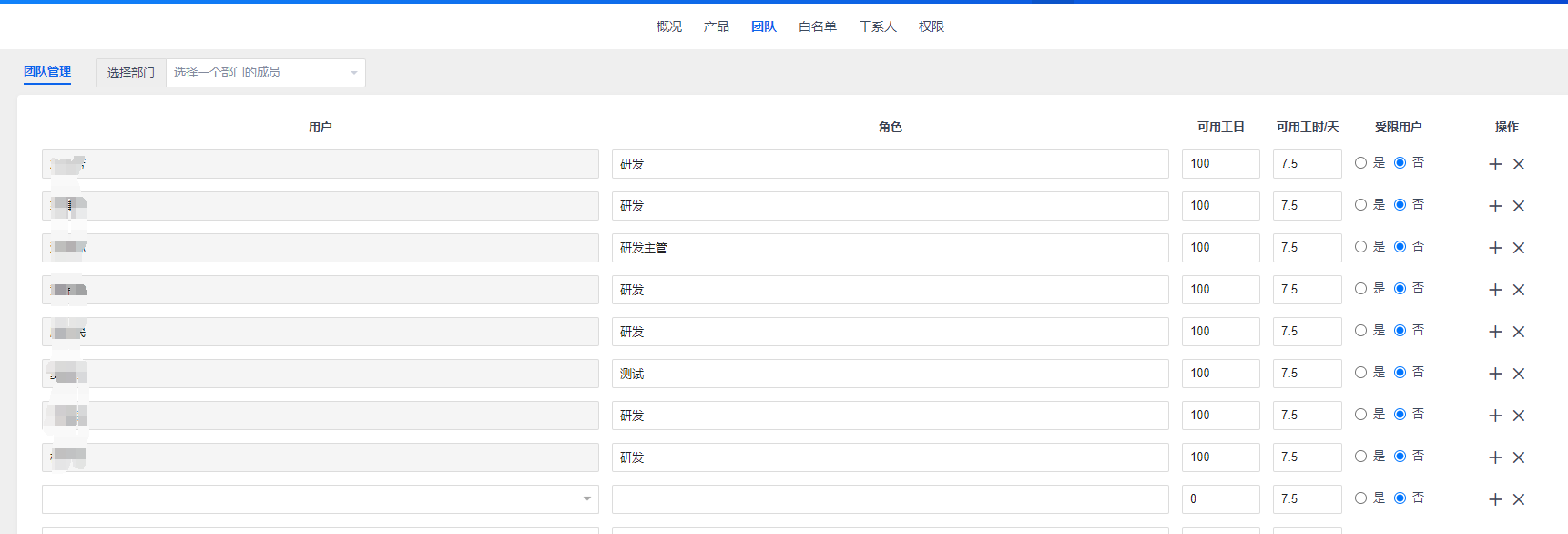
Task: Select 否 radio in the 研发主管 row
Action: [1400, 247]
